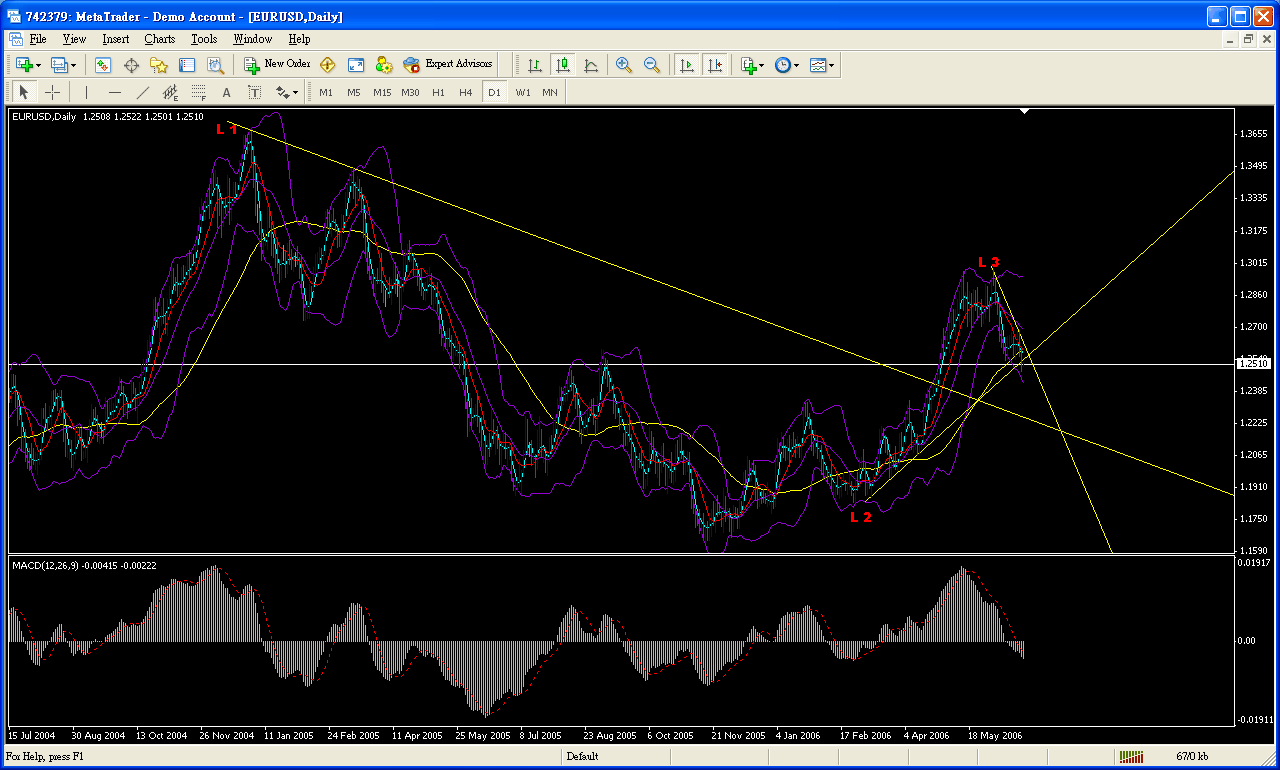Select the D1 daily timeframe

pos(494,92)
